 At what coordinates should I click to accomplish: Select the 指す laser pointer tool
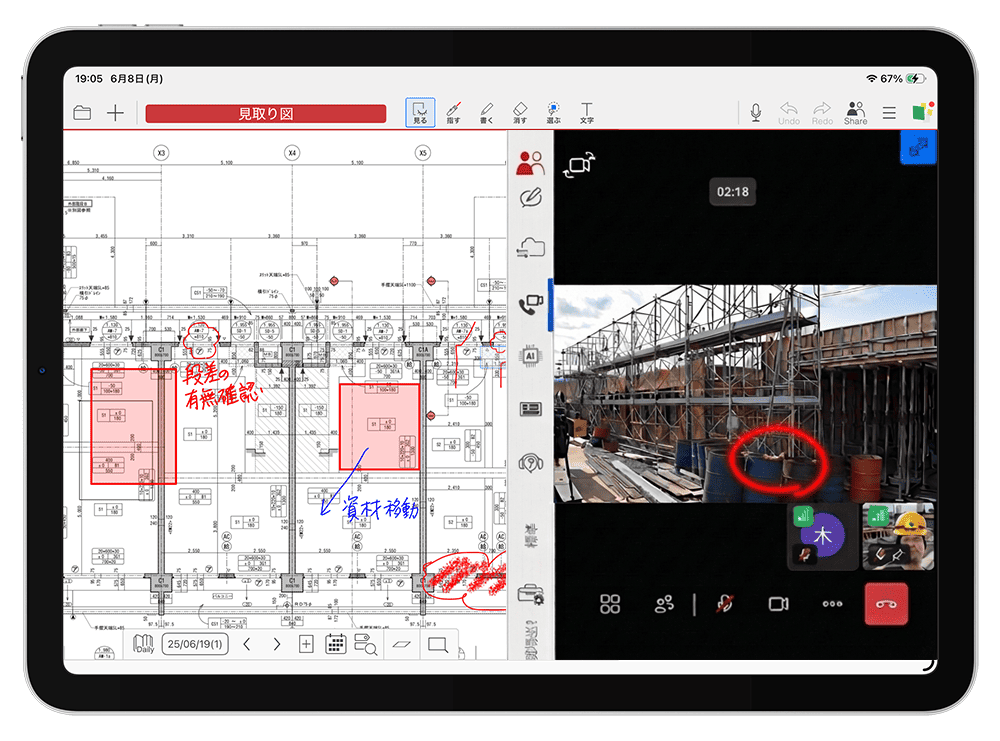(453, 112)
